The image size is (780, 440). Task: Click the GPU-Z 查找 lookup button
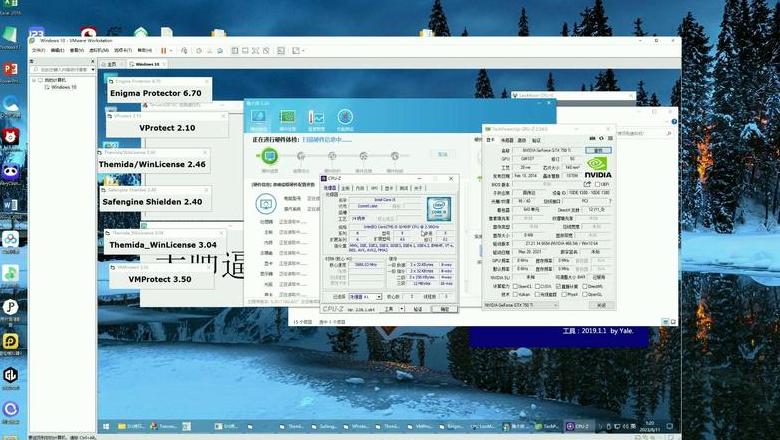(x=598, y=150)
